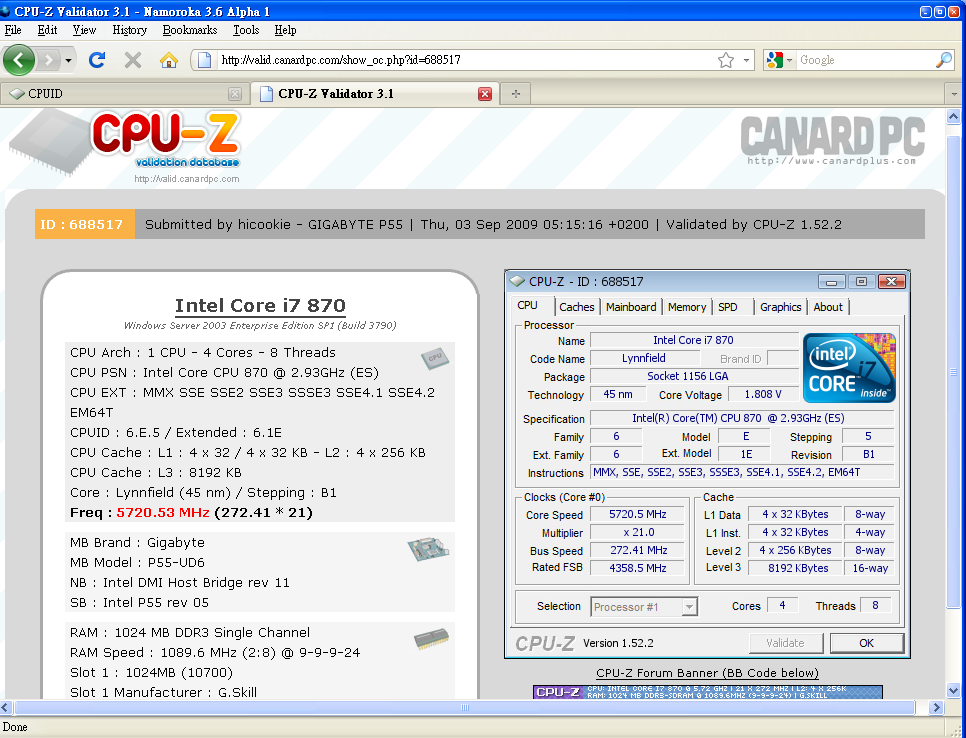The image size is (966, 738).
Task: Open the Tools menu
Action: 246,30
